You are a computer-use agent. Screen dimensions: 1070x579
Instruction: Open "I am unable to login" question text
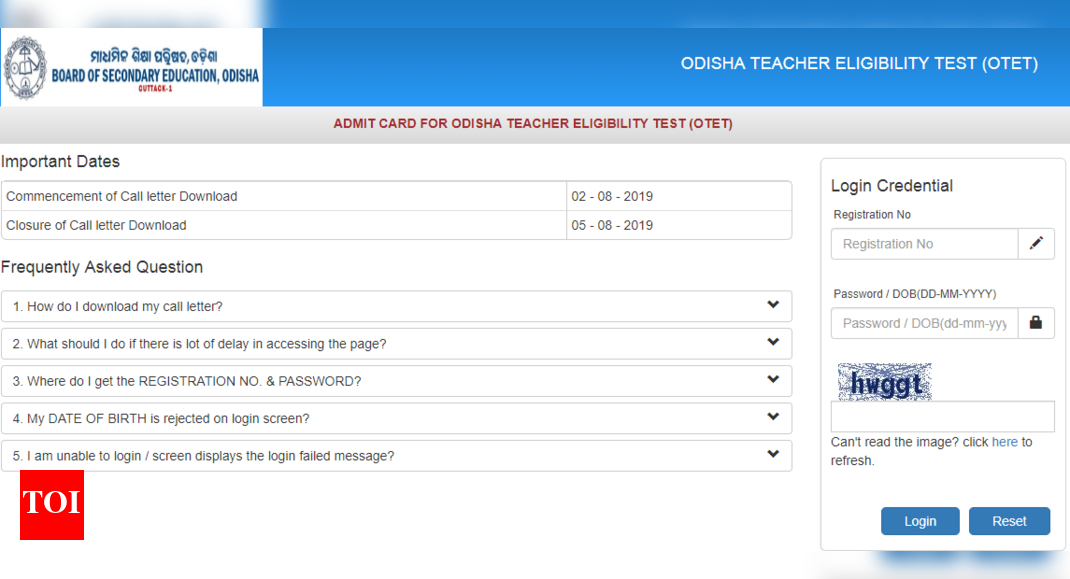click(204, 456)
